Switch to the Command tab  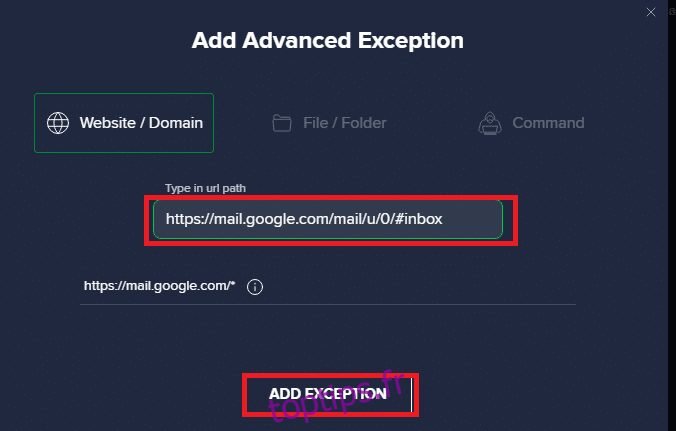(x=531, y=123)
